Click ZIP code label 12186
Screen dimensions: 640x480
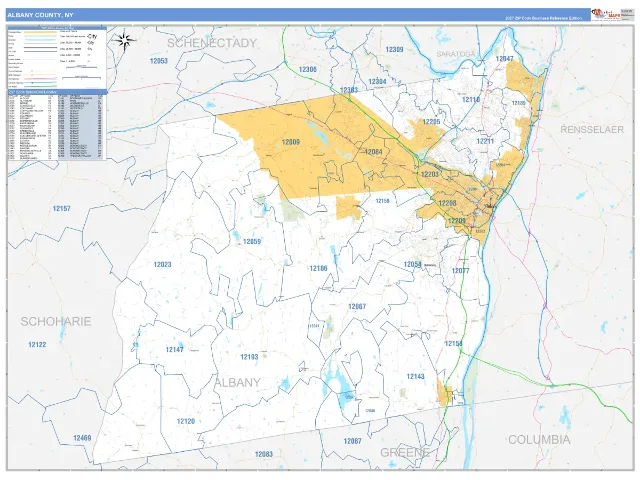click(x=318, y=268)
